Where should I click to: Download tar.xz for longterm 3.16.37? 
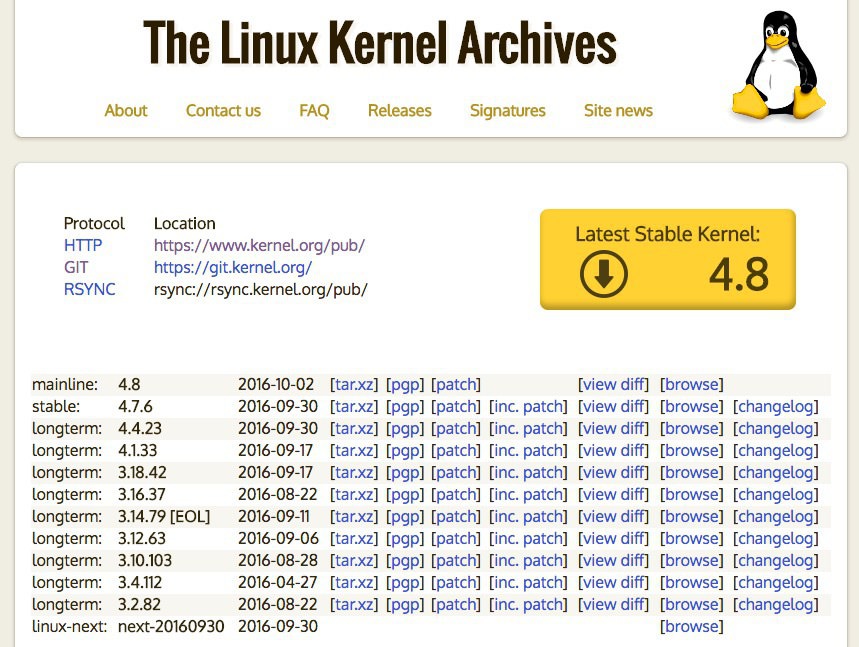tap(354, 495)
